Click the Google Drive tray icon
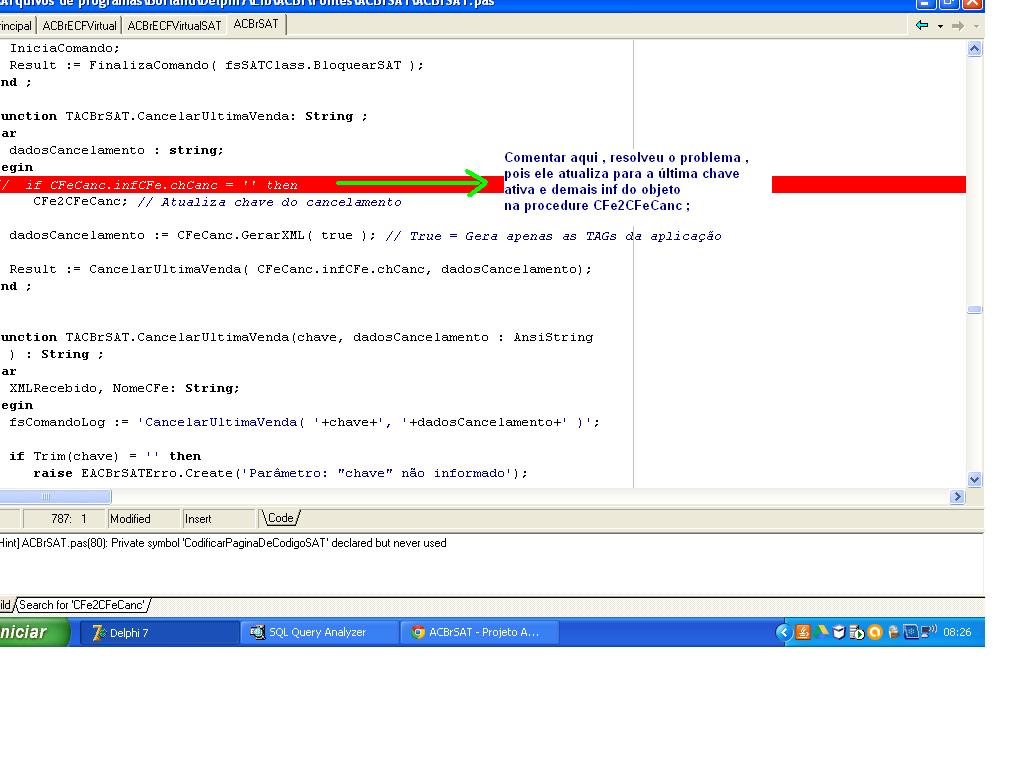 821,632
